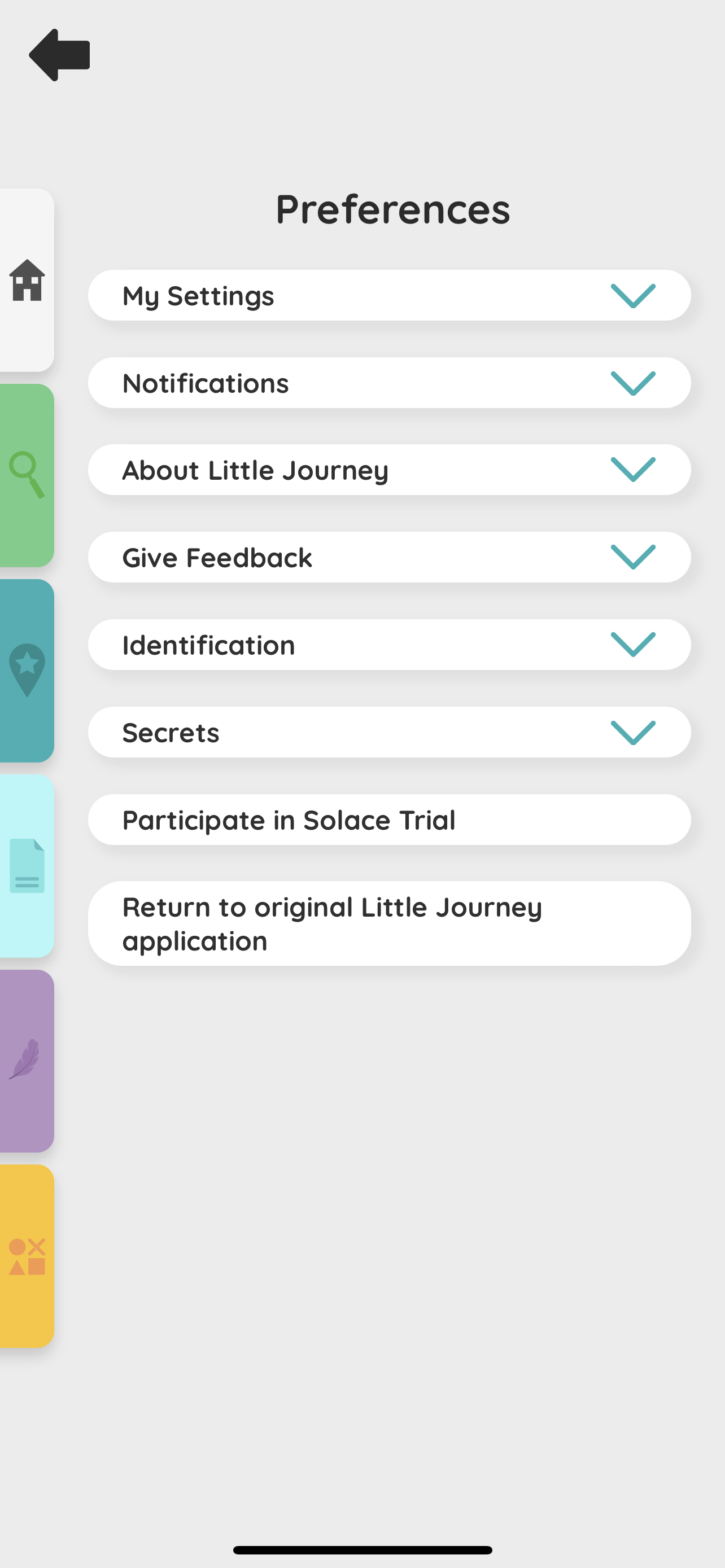Select the Secrets row text
This screenshot has width=725, height=1568.
[171, 732]
